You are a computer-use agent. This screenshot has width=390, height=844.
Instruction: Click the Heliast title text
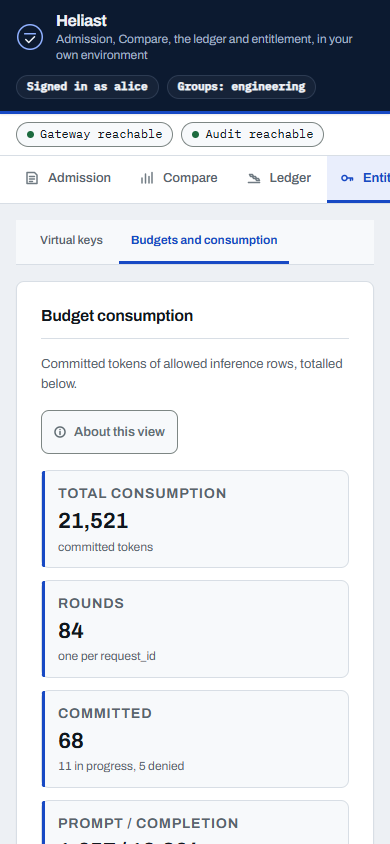(x=81, y=21)
